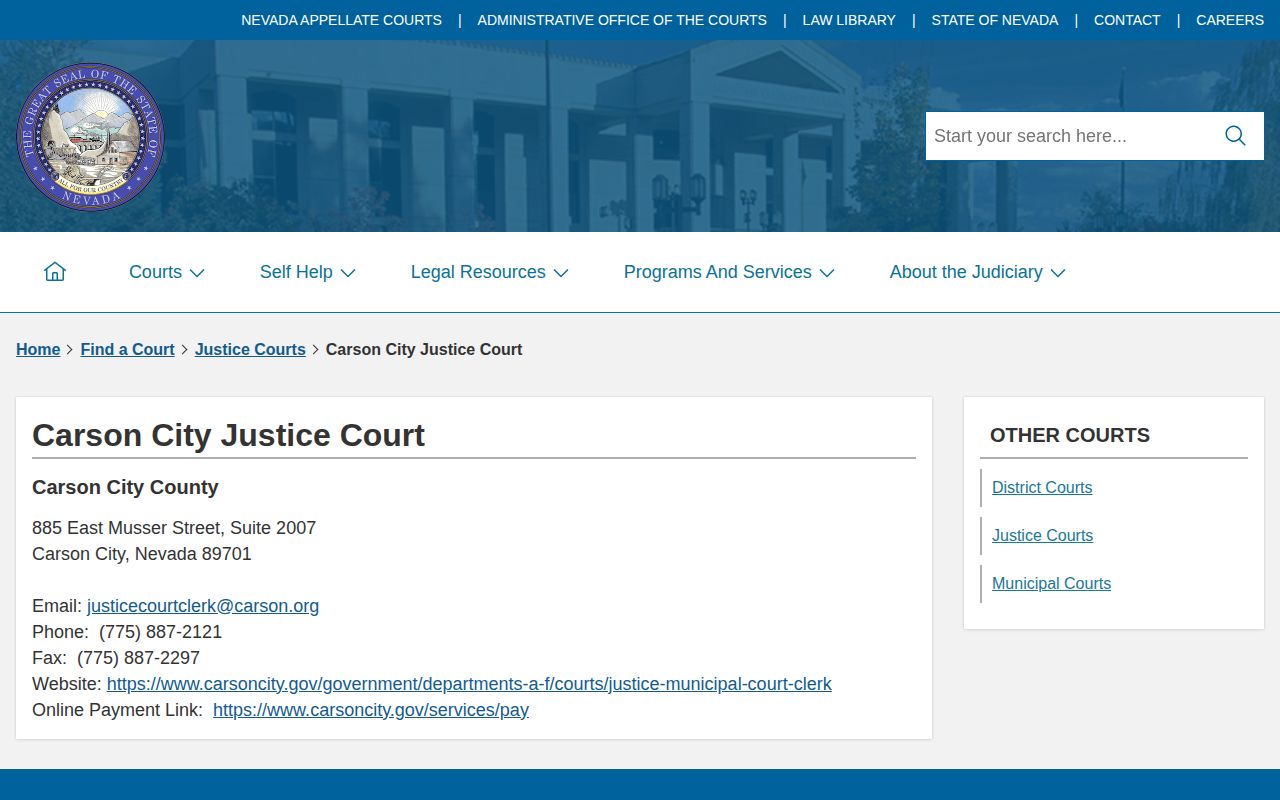Image resolution: width=1280 pixels, height=800 pixels.
Task: Open the online payment link
Action: point(371,710)
